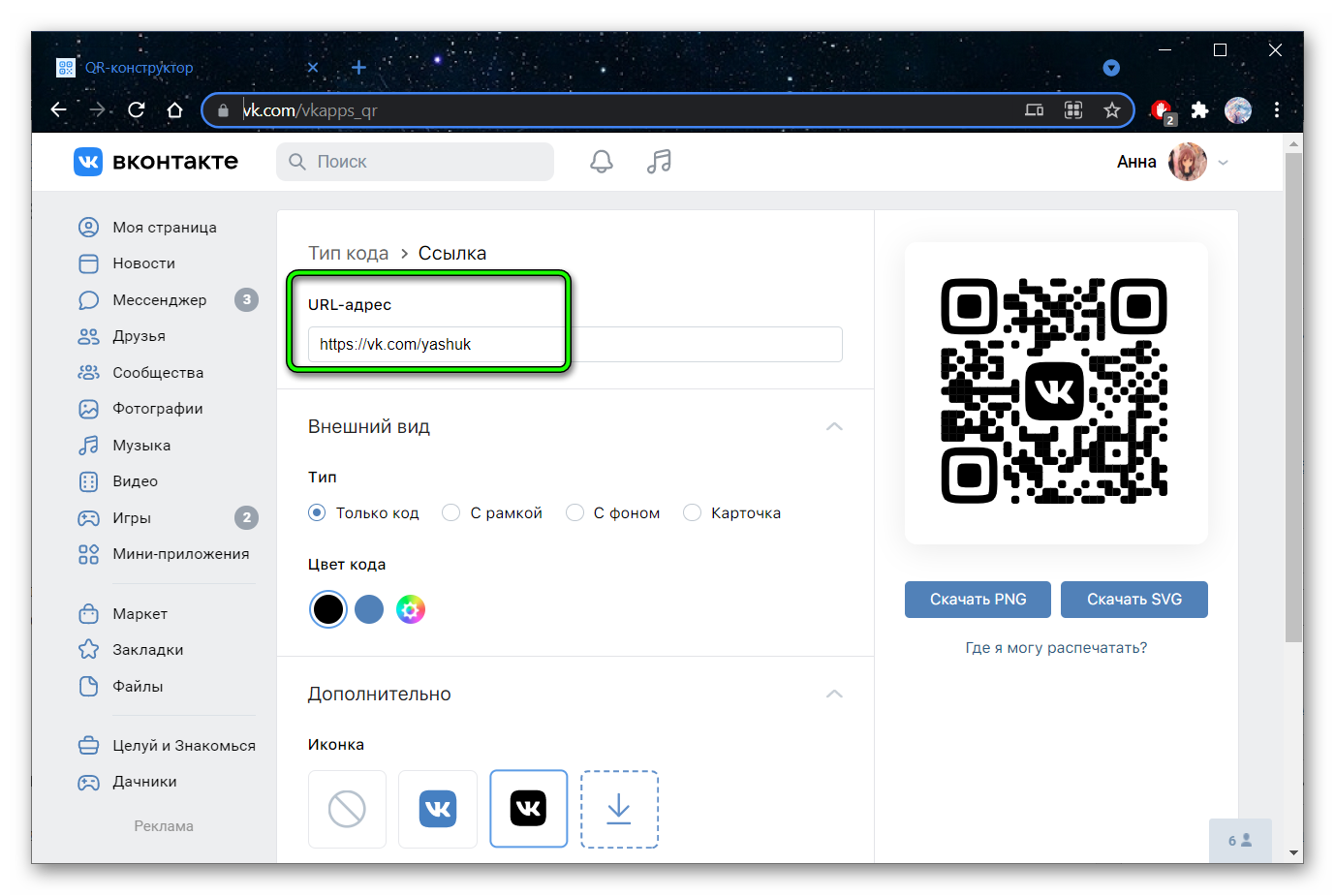Open Маркет in sidebar

[140, 614]
